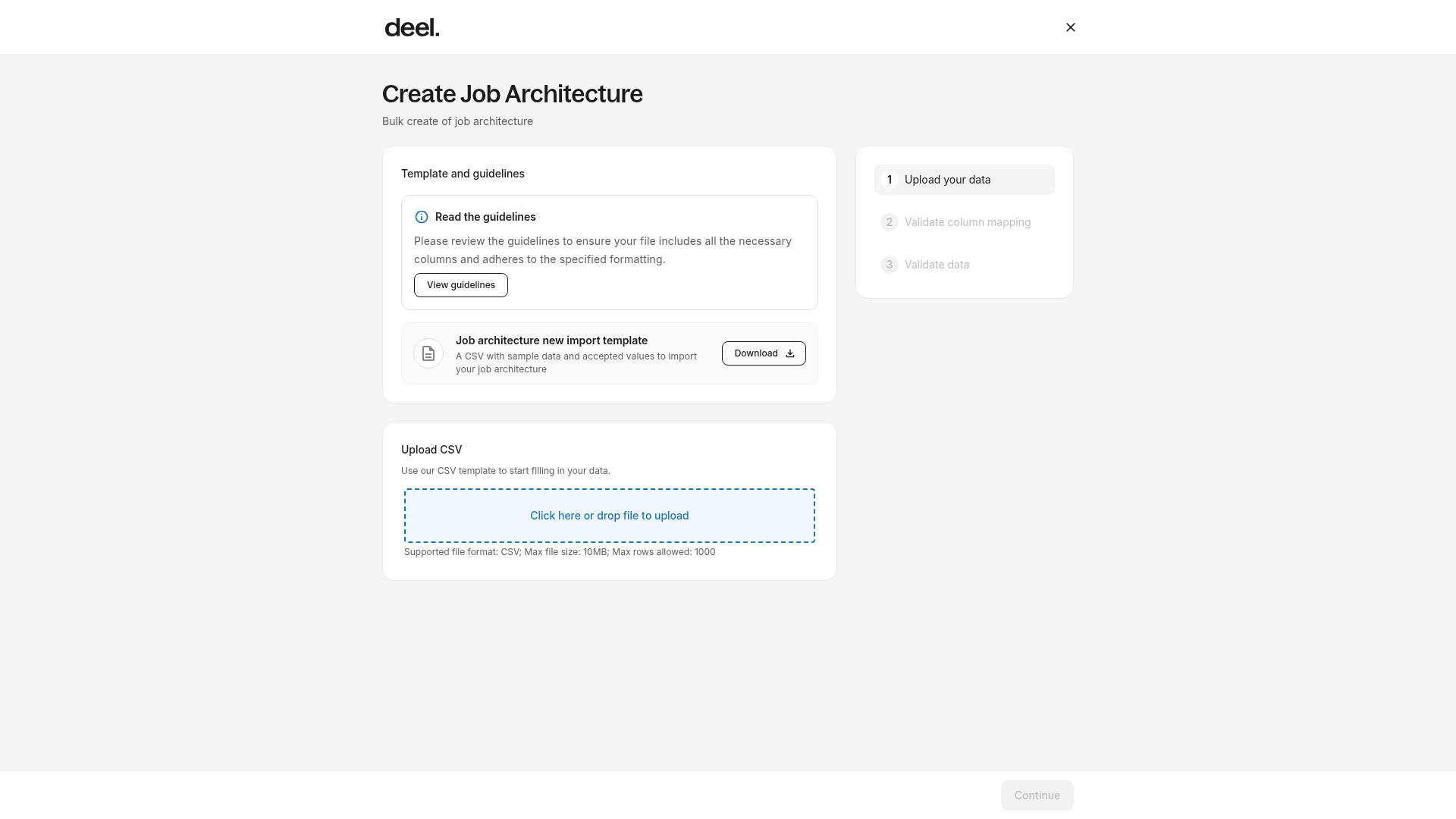The image size is (1456, 819).
Task: Click the deel logo
Action: (412, 27)
